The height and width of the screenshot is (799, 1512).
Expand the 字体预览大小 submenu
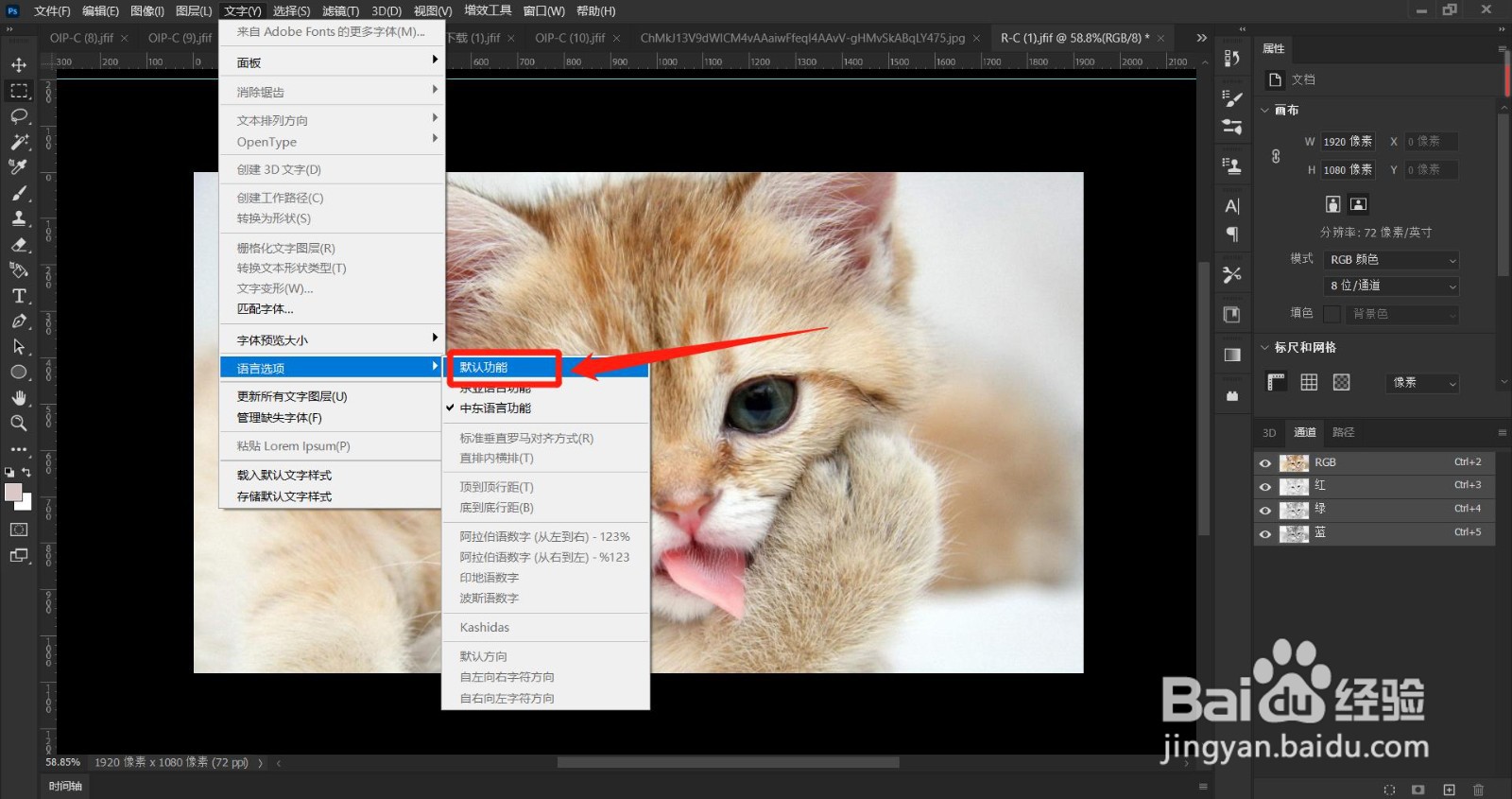click(x=332, y=340)
